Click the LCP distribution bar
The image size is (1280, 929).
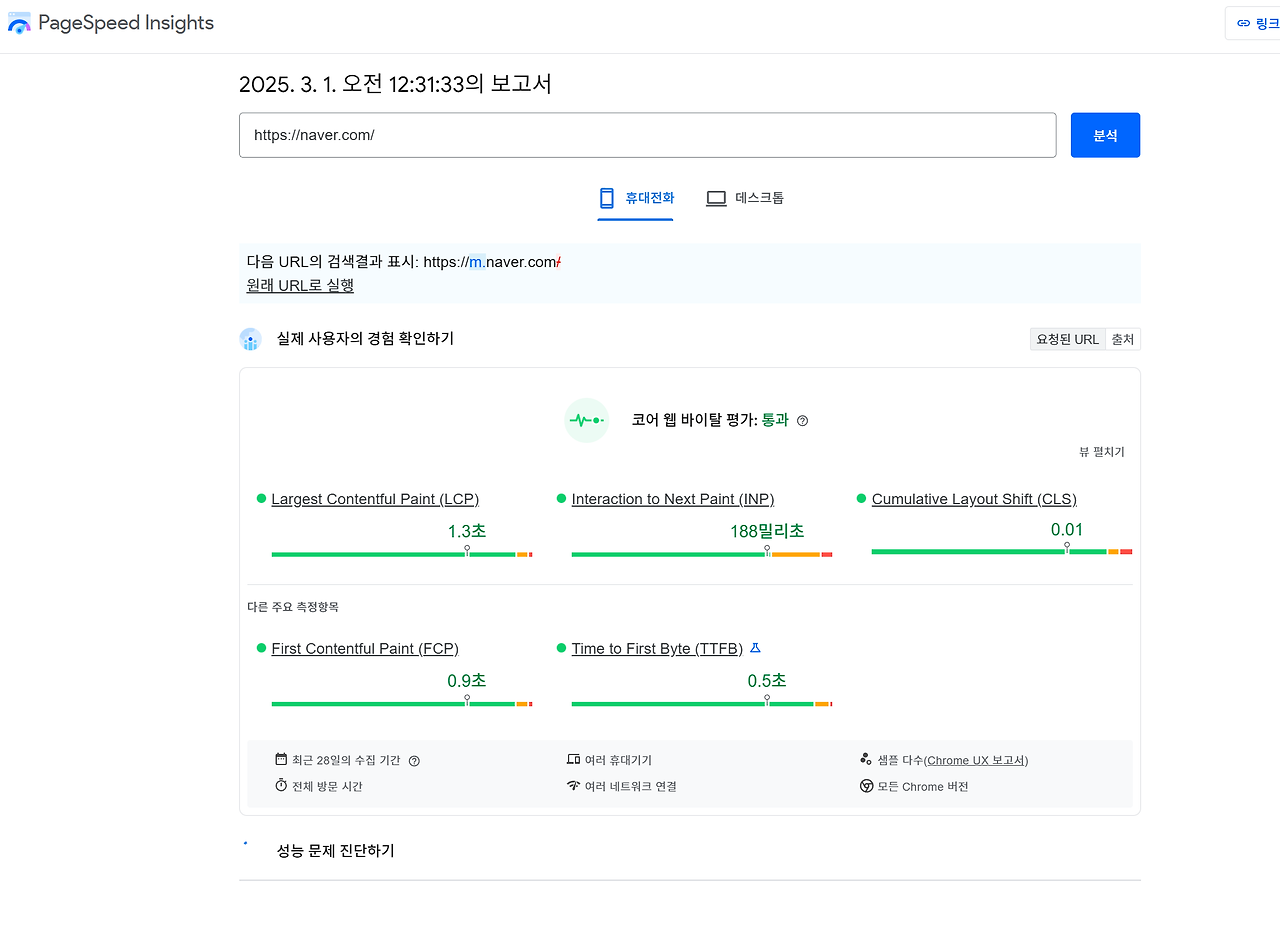402,554
